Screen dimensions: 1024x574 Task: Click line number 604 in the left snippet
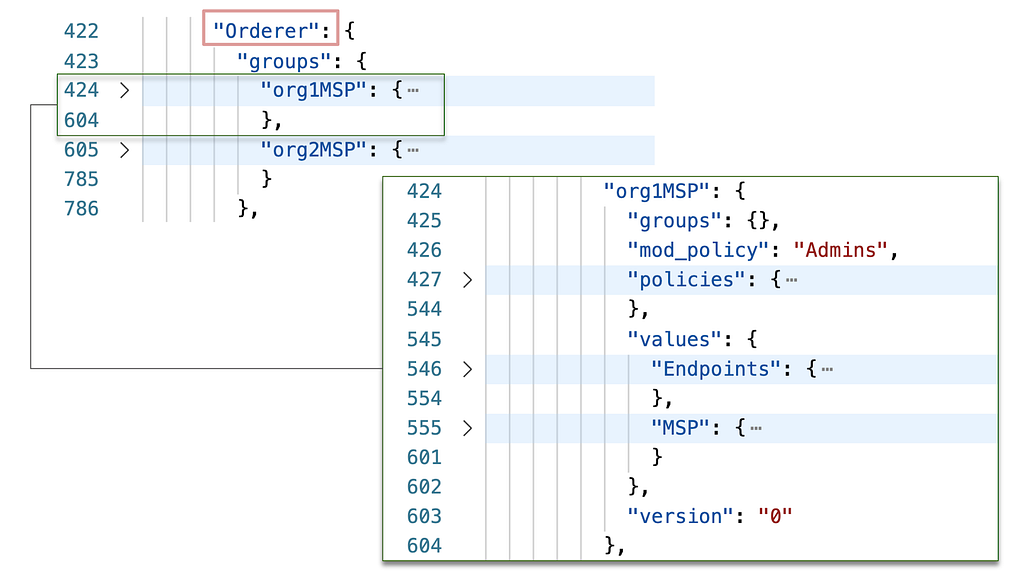tap(82, 120)
